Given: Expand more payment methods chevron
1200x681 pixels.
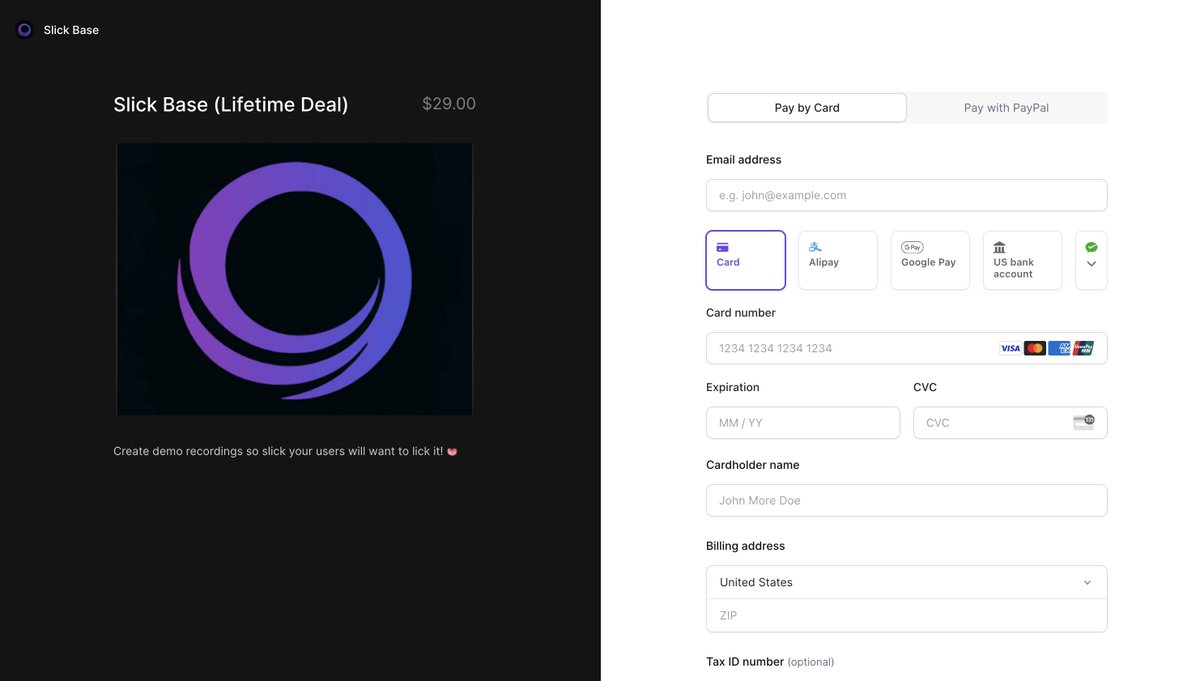Looking at the screenshot, I should (1091, 264).
